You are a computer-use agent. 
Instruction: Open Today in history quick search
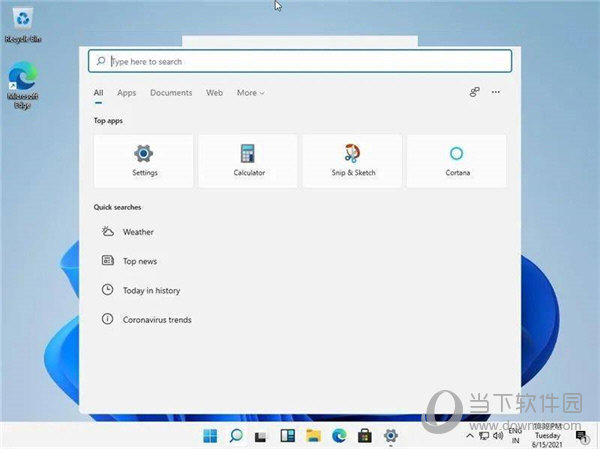(150, 291)
